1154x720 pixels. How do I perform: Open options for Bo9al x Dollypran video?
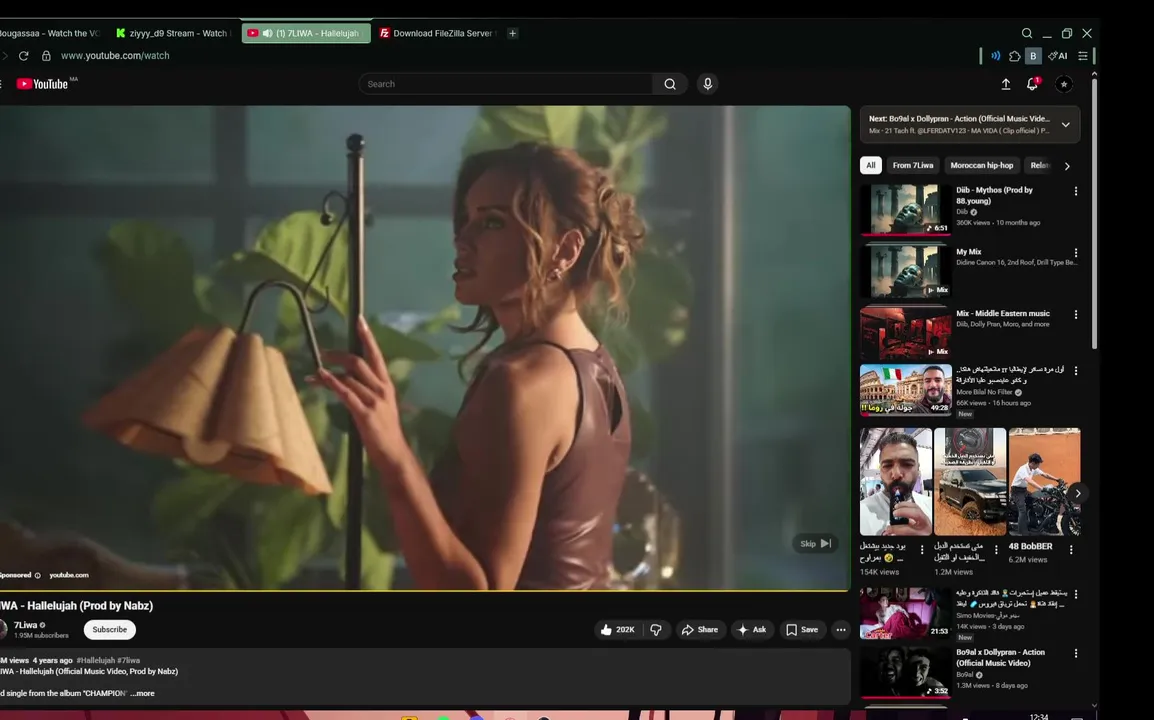(1075, 654)
